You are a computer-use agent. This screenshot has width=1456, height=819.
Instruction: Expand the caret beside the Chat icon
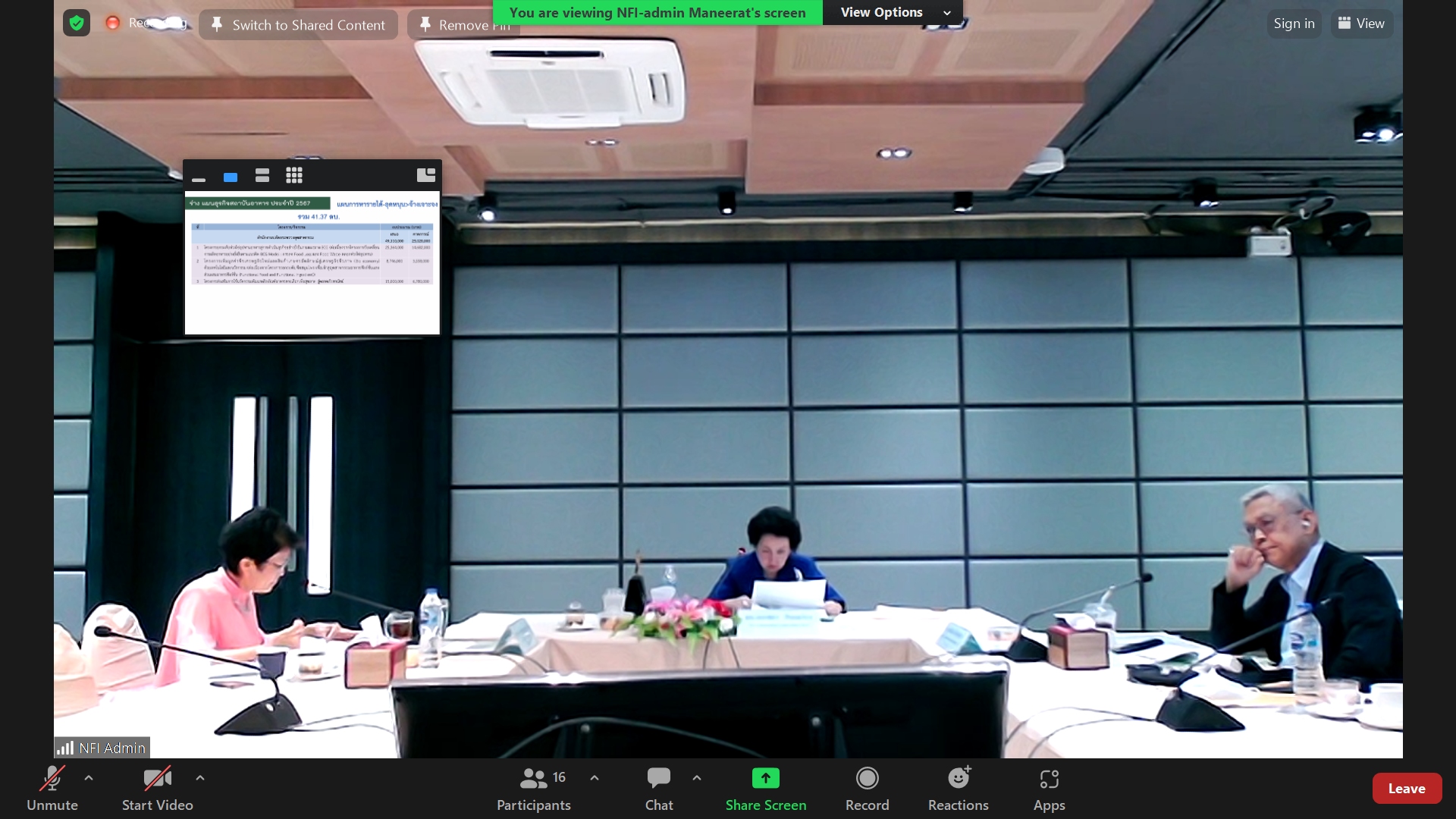[697, 778]
